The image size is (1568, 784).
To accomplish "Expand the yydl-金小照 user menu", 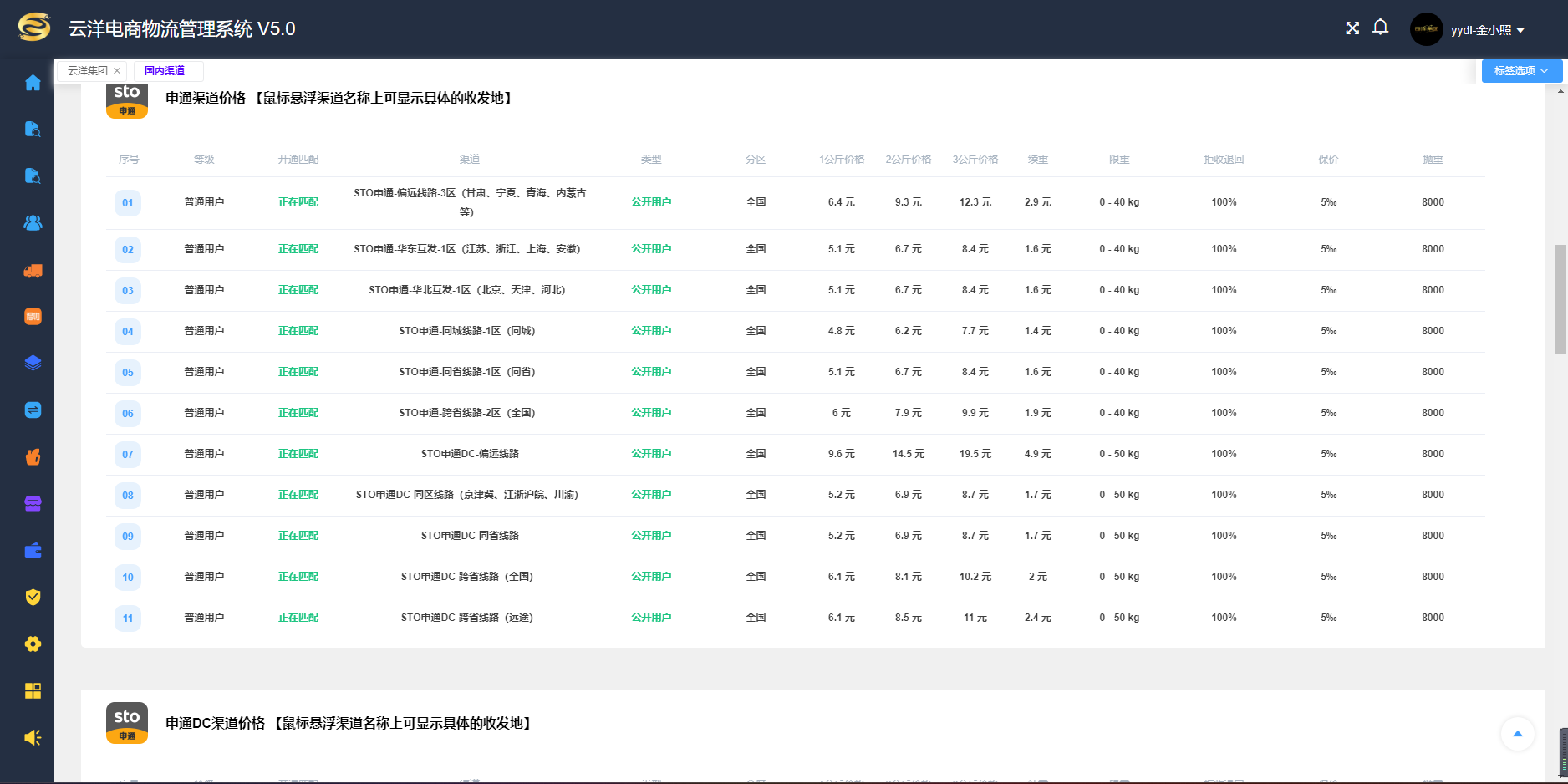I will pyautogui.click(x=1487, y=30).
